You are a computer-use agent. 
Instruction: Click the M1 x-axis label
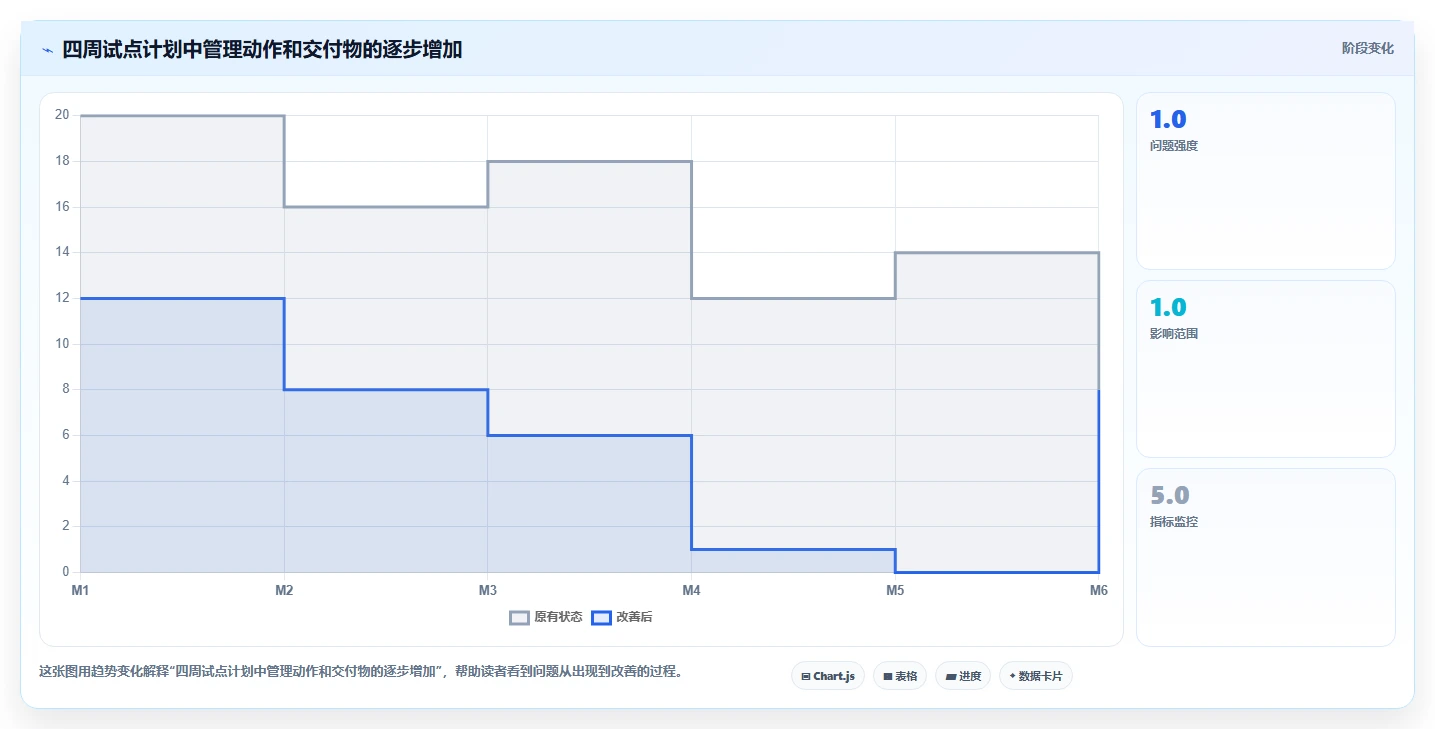pos(80,590)
